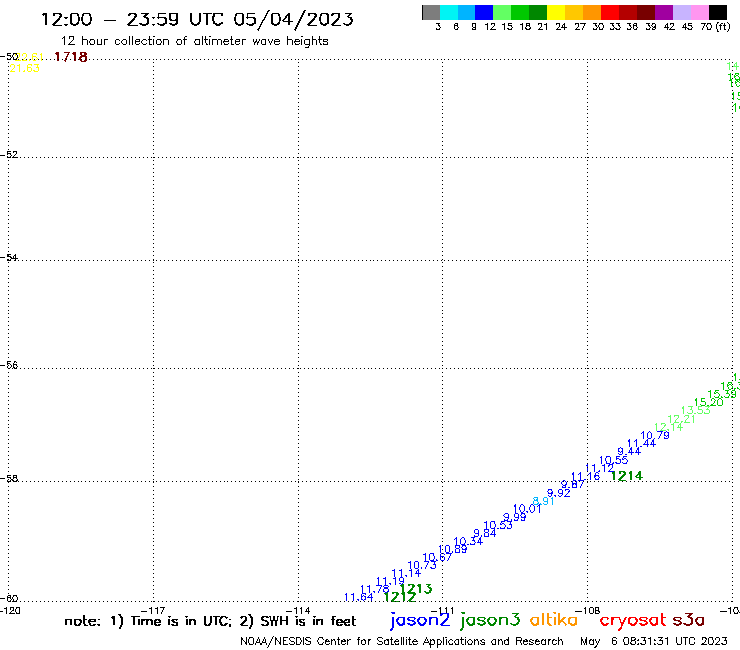Click the wave height value '10.34'
The image size is (740, 650).
(468, 541)
